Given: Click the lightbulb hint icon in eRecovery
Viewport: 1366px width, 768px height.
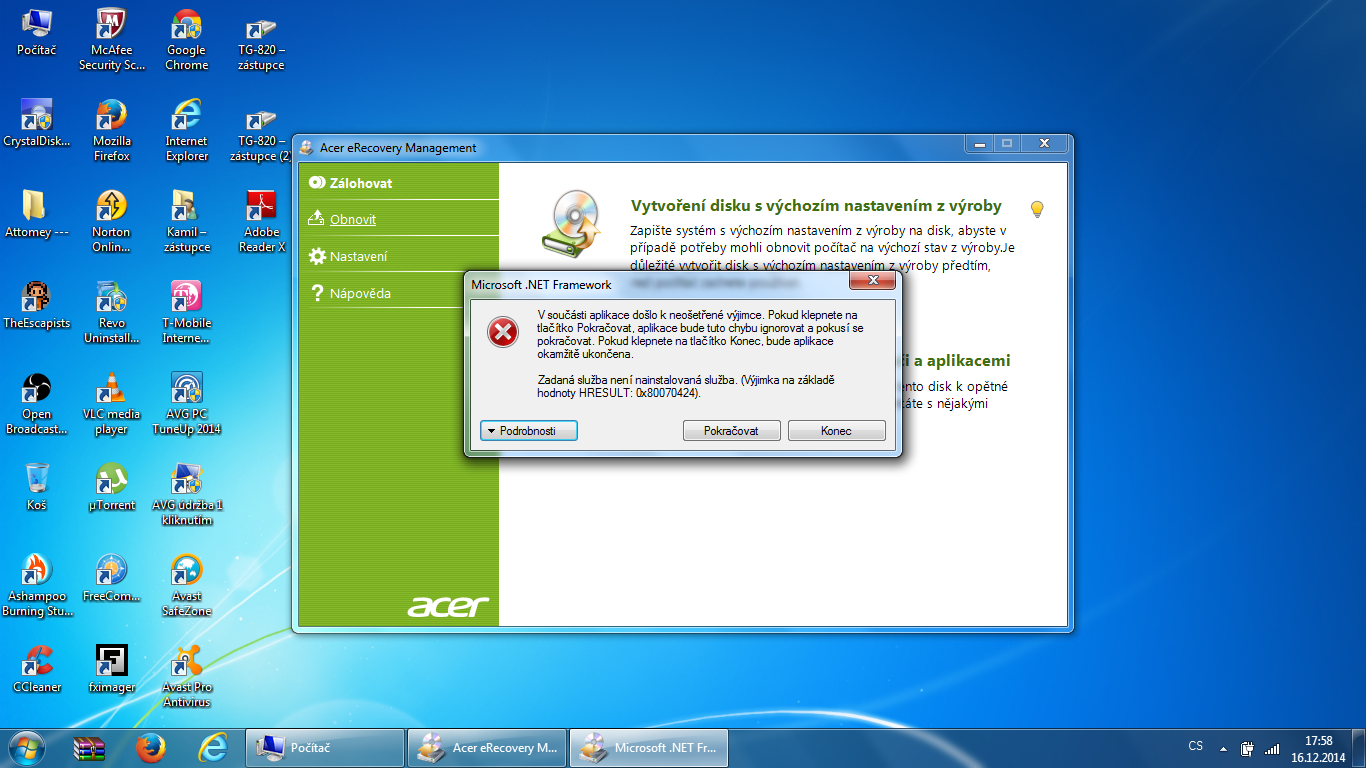Looking at the screenshot, I should tap(1037, 209).
